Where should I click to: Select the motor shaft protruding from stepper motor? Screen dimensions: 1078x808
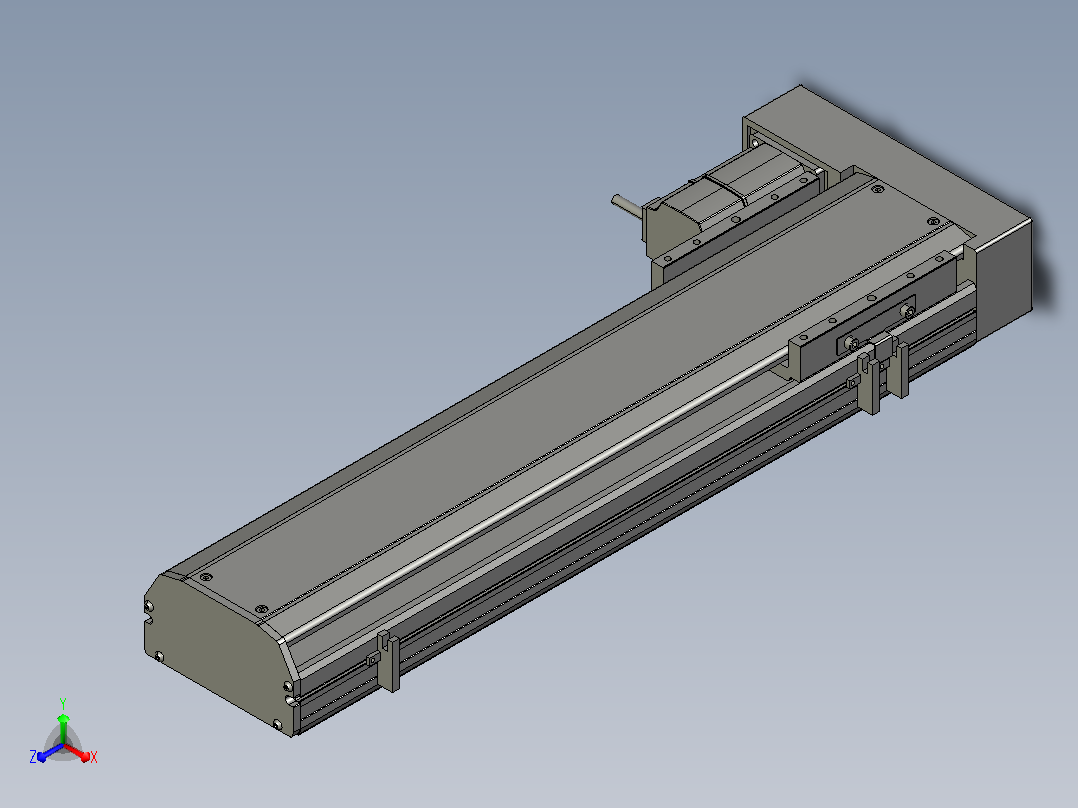627,204
